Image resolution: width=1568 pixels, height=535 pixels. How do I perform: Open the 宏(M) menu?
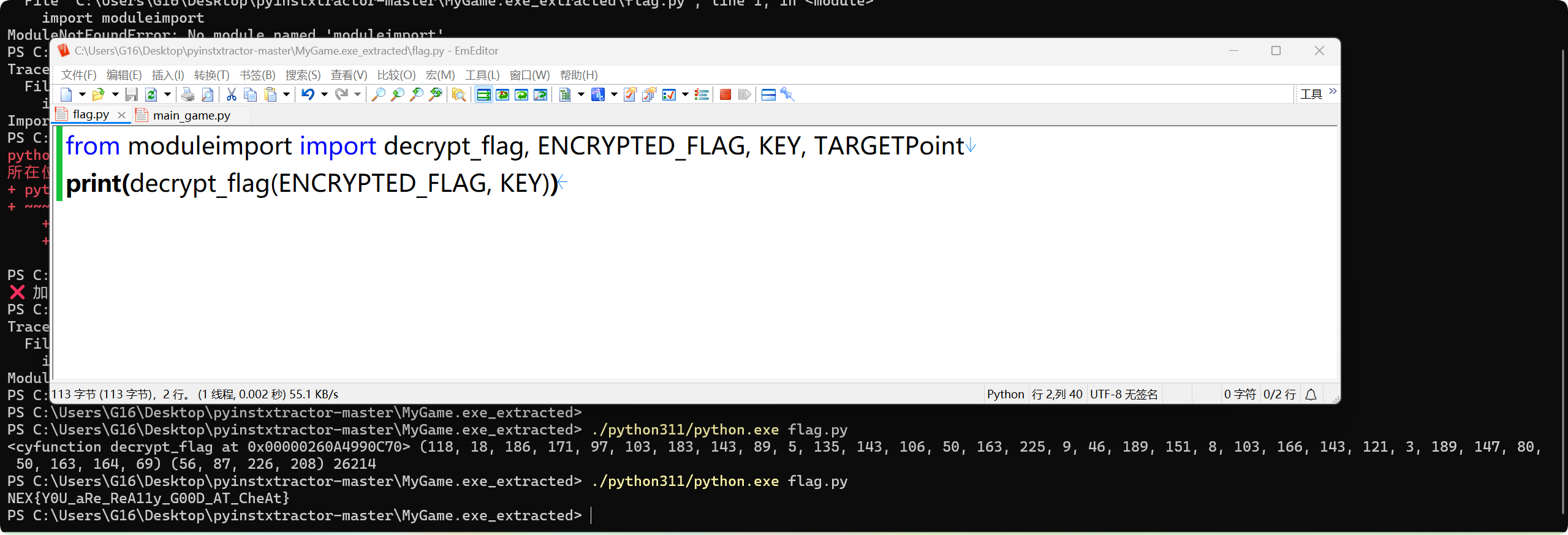pos(440,75)
